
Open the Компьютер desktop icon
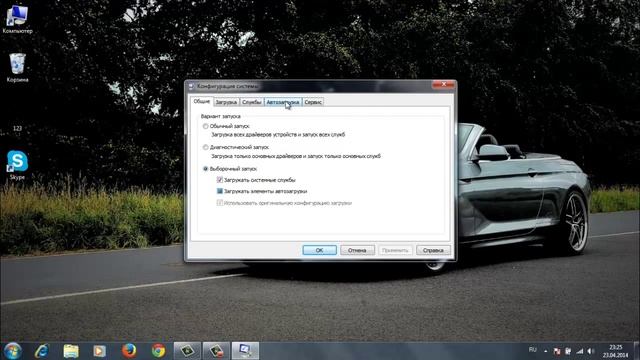[17, 19]
